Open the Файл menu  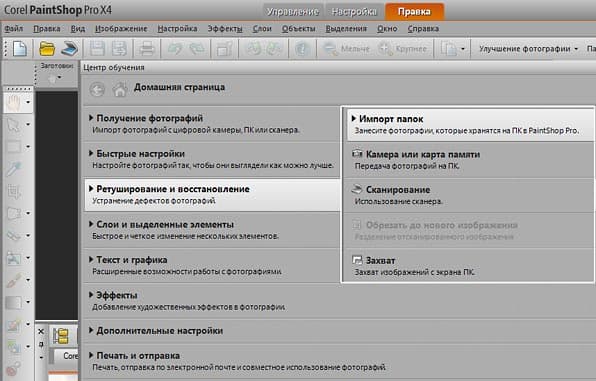pos(14,29)
